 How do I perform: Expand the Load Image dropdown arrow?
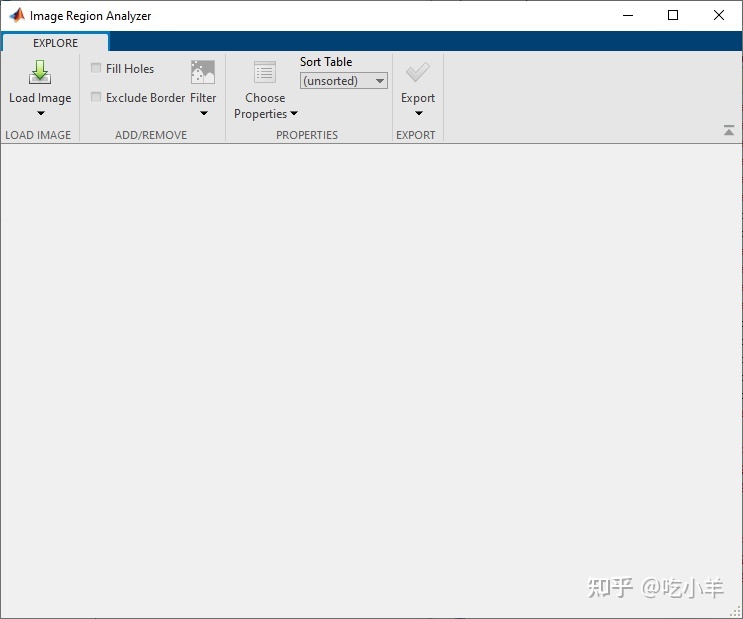click(41, 113)
